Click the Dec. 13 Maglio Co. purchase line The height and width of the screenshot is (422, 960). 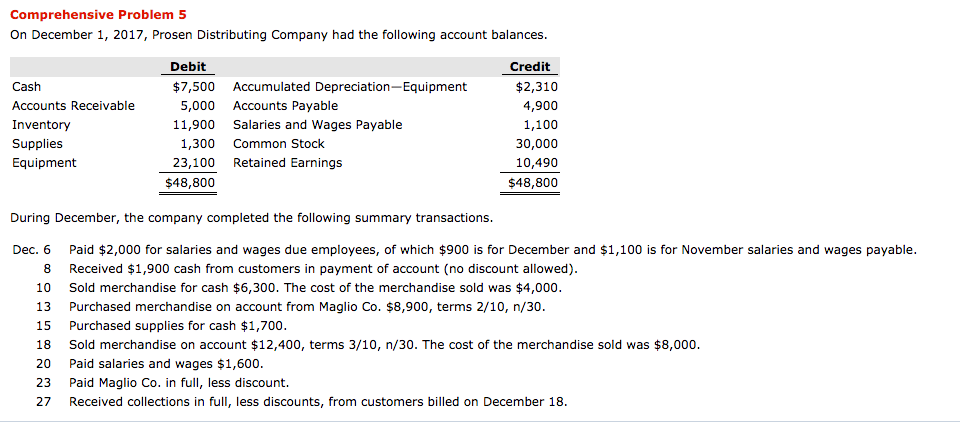(x=307, y=307)
